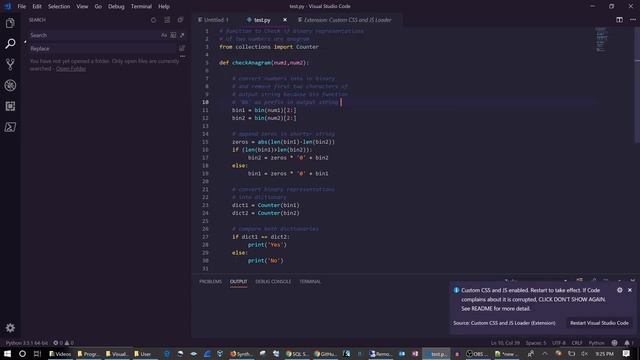
Task: Switch to the PROBLEMS panel tab
Action: (x=210, y=282)
